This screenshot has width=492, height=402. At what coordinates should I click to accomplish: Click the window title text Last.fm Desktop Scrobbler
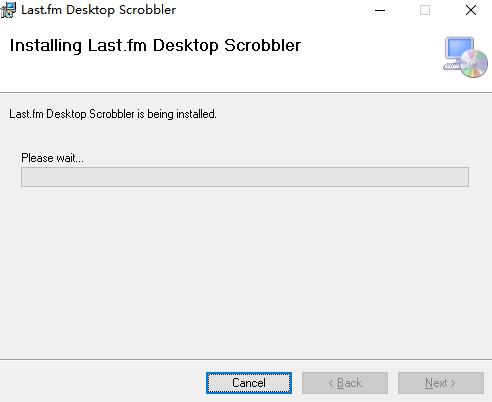98,10
